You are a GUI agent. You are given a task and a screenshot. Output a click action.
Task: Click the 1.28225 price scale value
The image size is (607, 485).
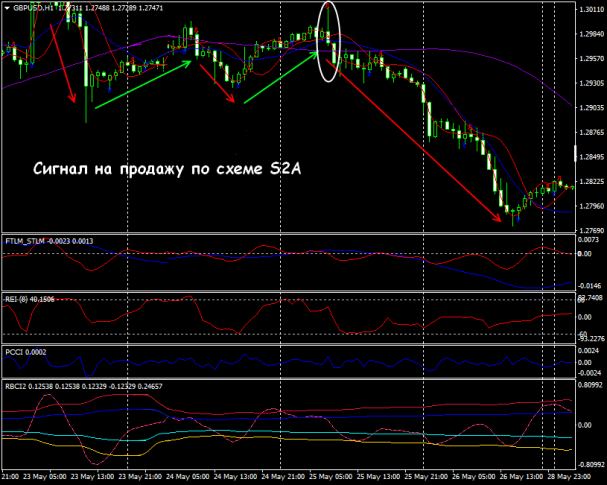tap(591, 182)
